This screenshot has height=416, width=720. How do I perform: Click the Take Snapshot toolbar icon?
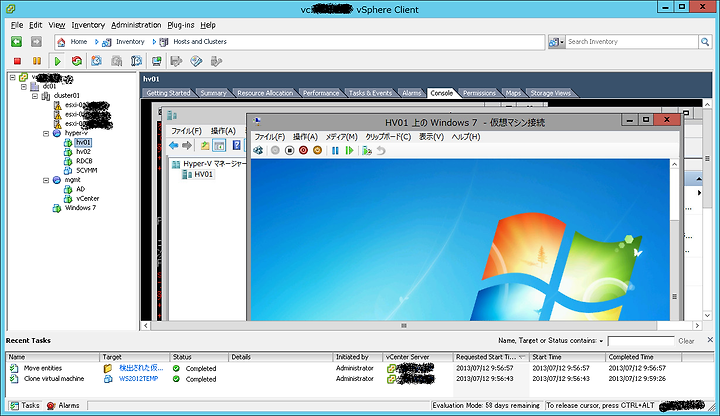96,61
